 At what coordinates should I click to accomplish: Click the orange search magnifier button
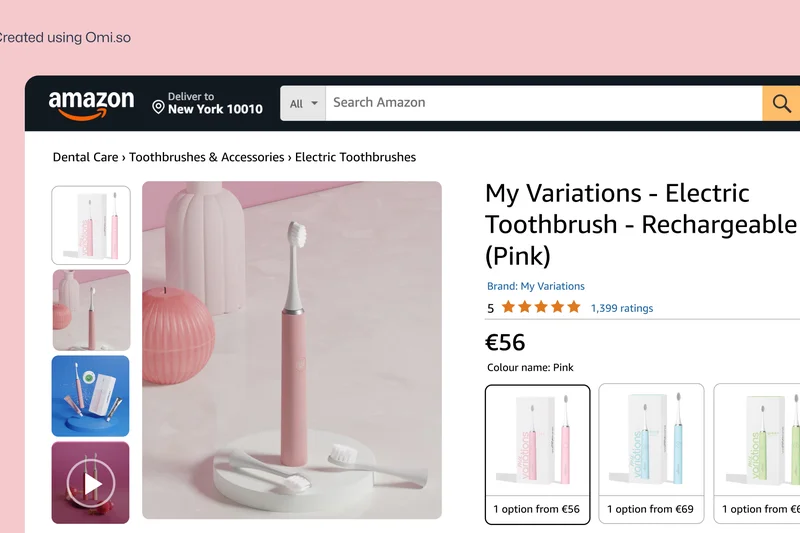[x=781, y=103]
